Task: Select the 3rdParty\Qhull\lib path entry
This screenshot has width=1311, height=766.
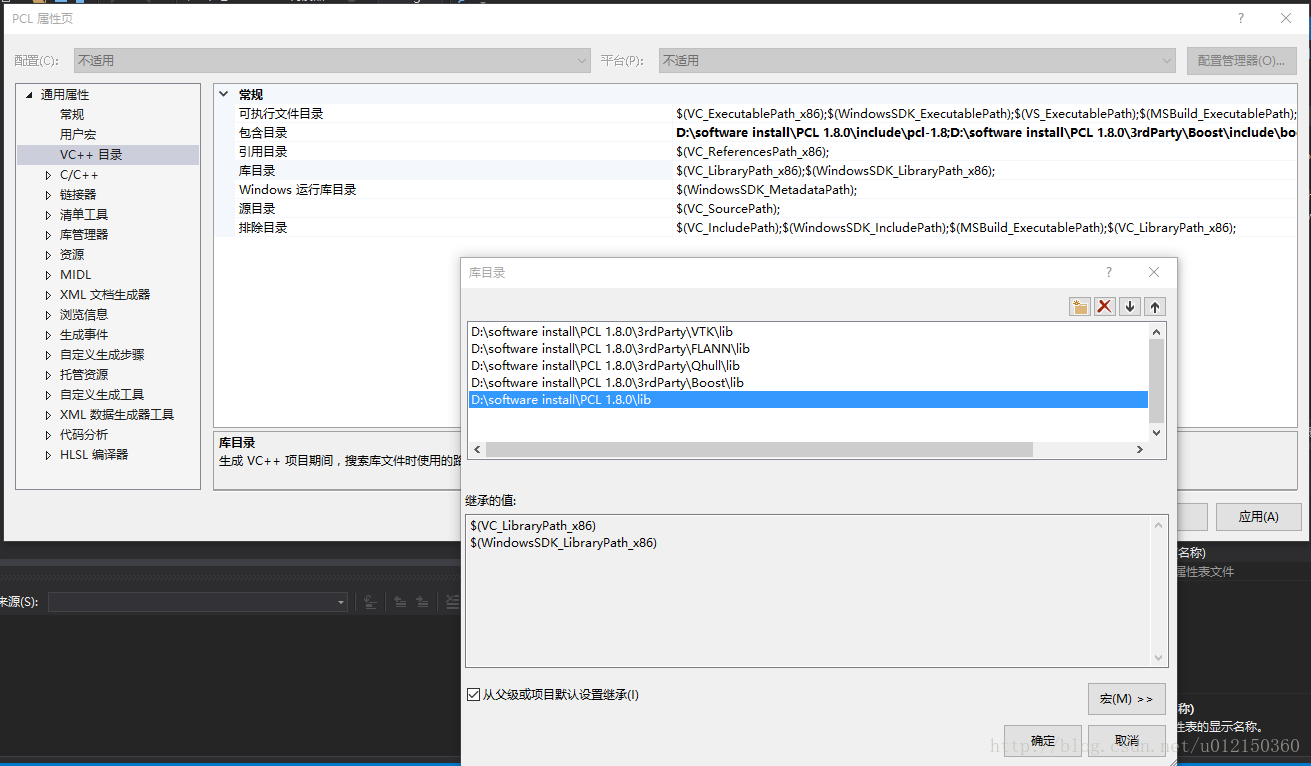Action: point(809,366)
